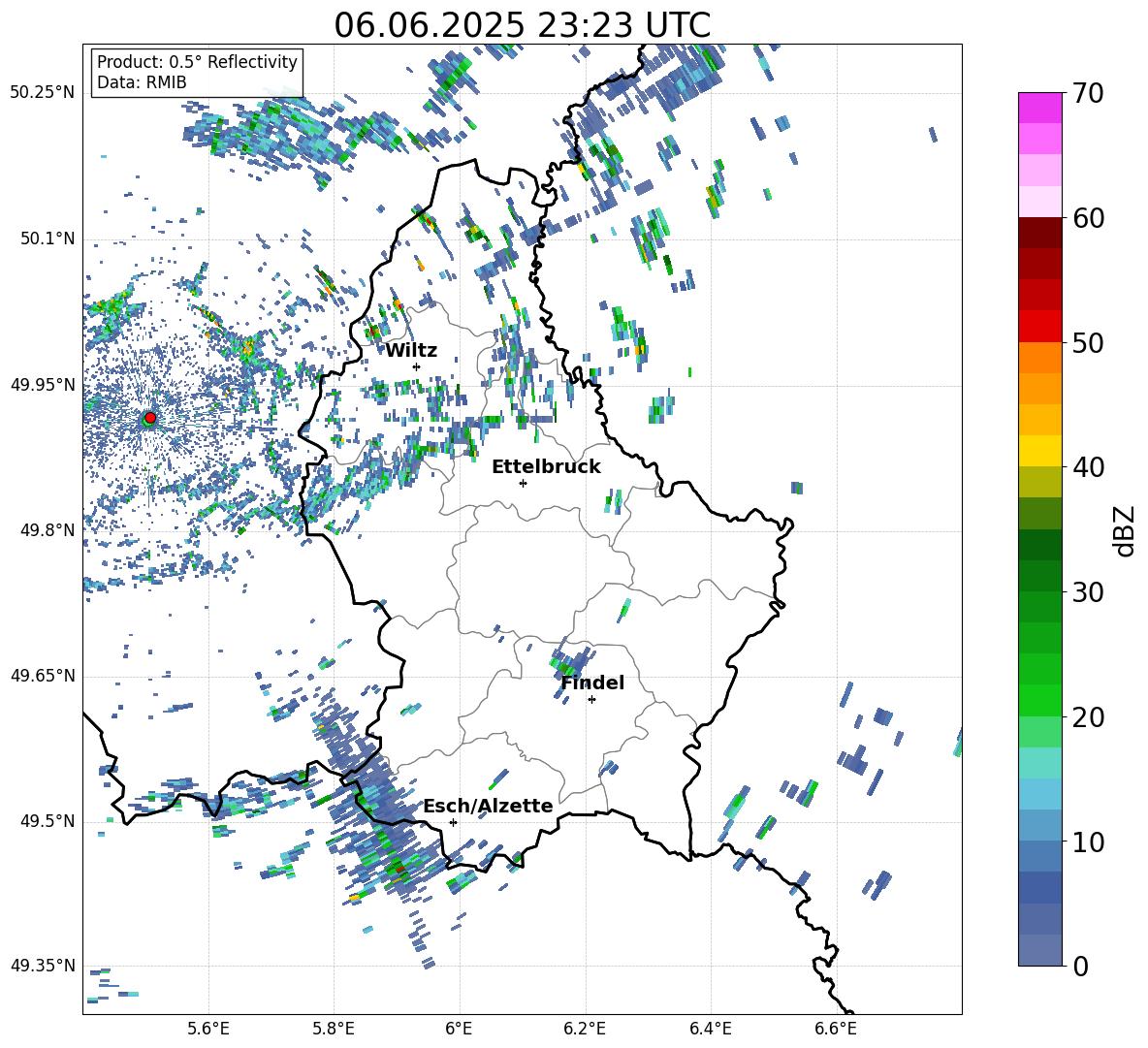Click the 30 value on colorbar

pos(1088,592)
